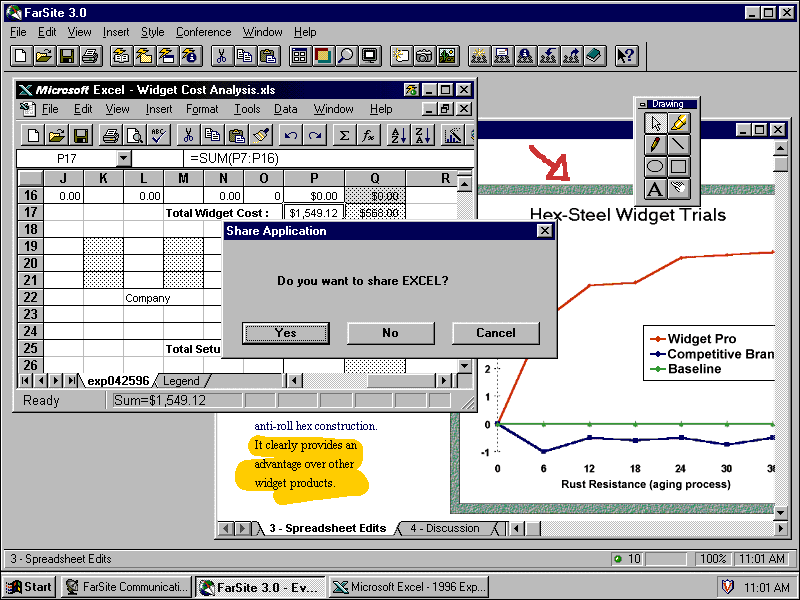The image size is (800, 600).
Task: Click Excel's Sort Descending Z-A icon
Action: pos(422,135)
